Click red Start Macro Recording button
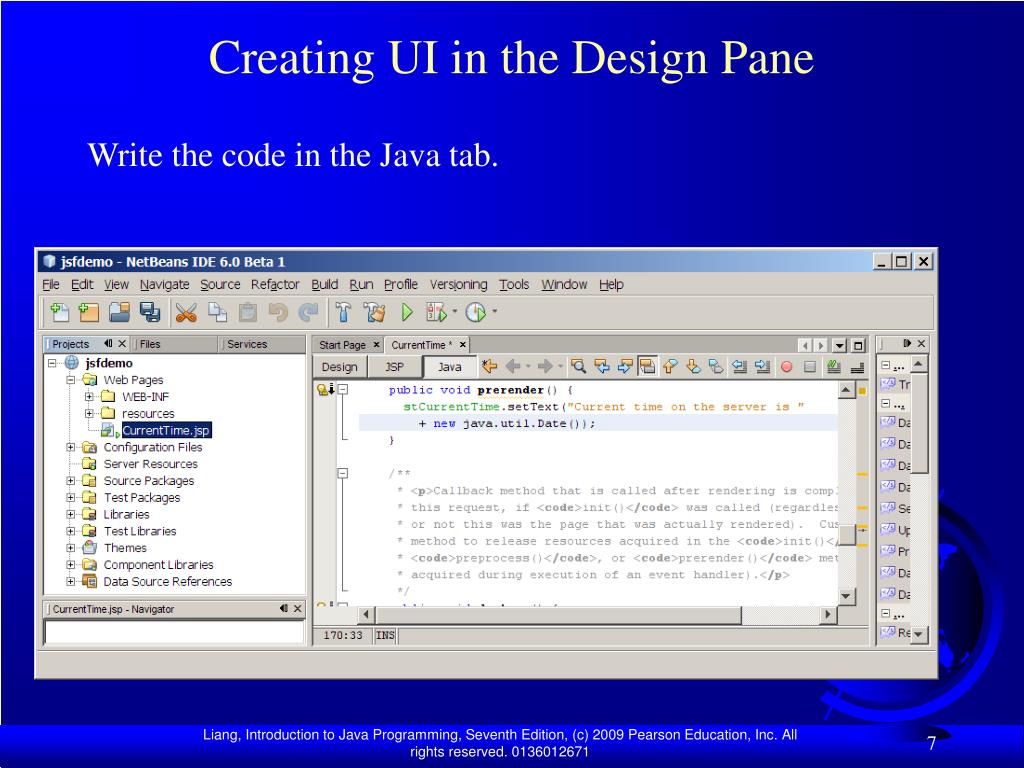1024x768 pixels. (x=786, y=367)
